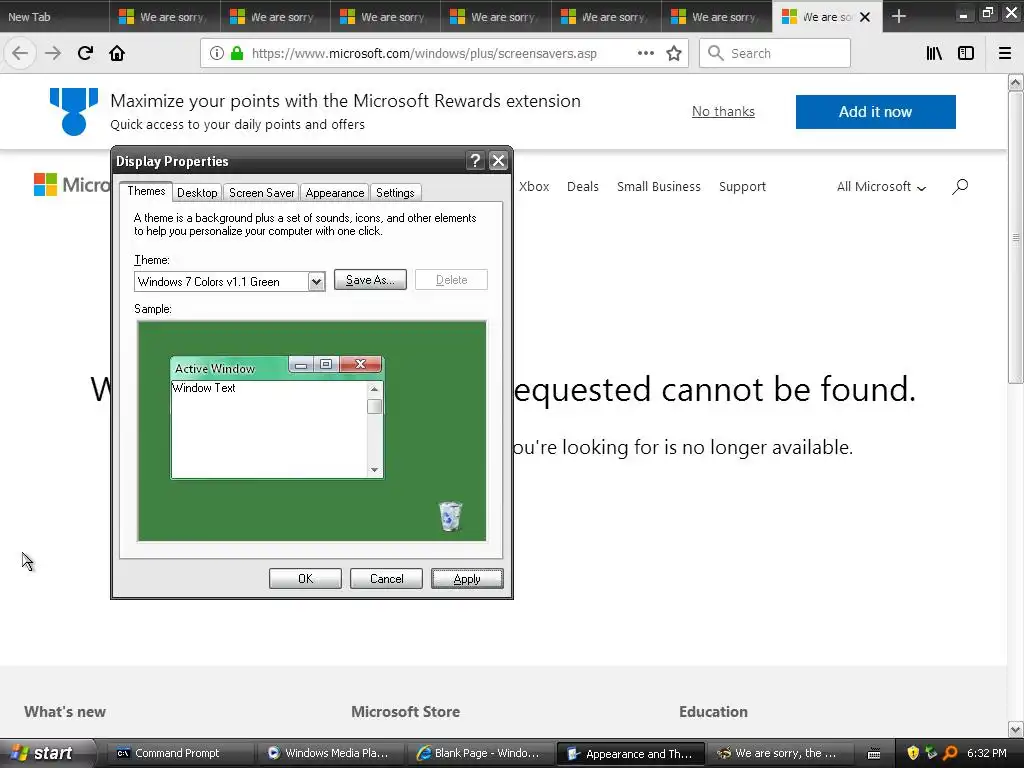Toggle the Firefox sidebar icon
Screen dimensions: 1024x768
[x=966, y=54]
